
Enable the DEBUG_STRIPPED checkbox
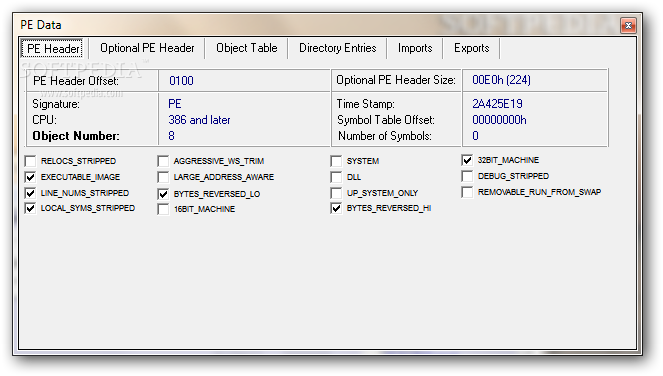pyautogui.click(x=467, y=176)
